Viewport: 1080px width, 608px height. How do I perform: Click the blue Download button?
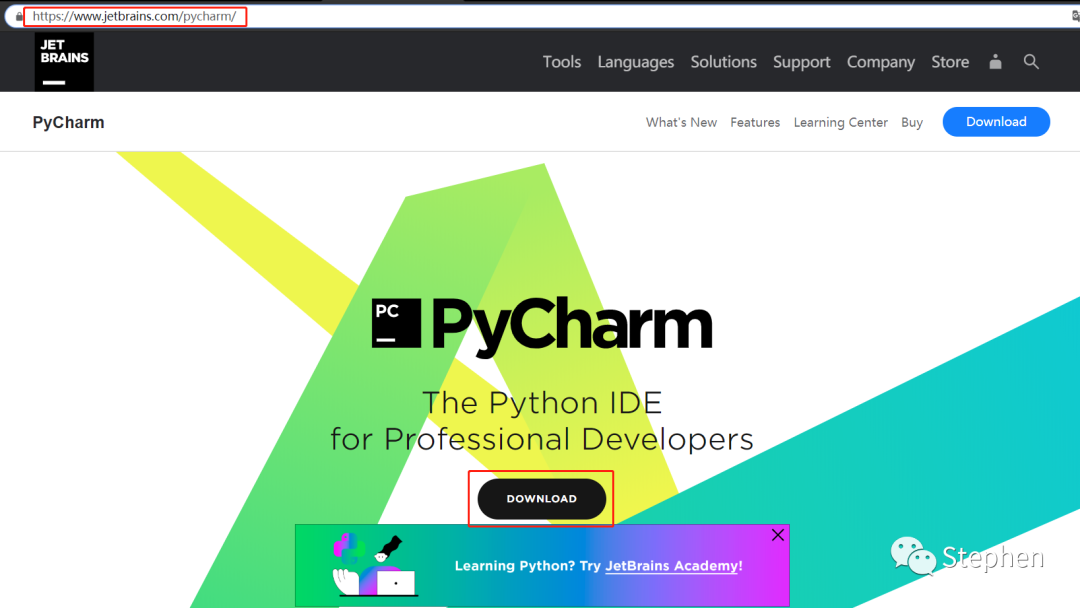click(x=996, y=122)
